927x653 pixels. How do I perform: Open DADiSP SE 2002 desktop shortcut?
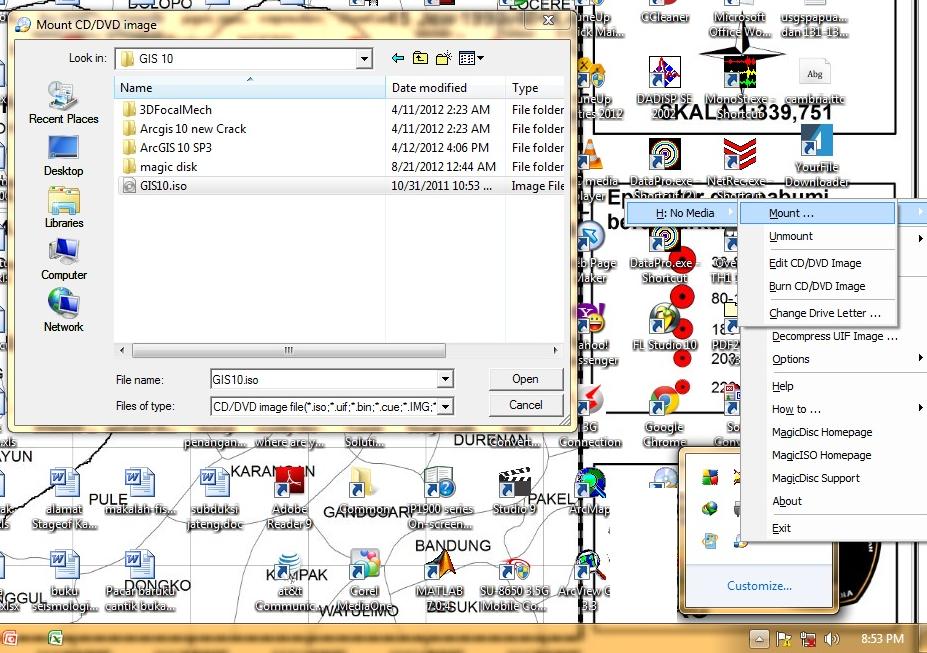(665, 87)
